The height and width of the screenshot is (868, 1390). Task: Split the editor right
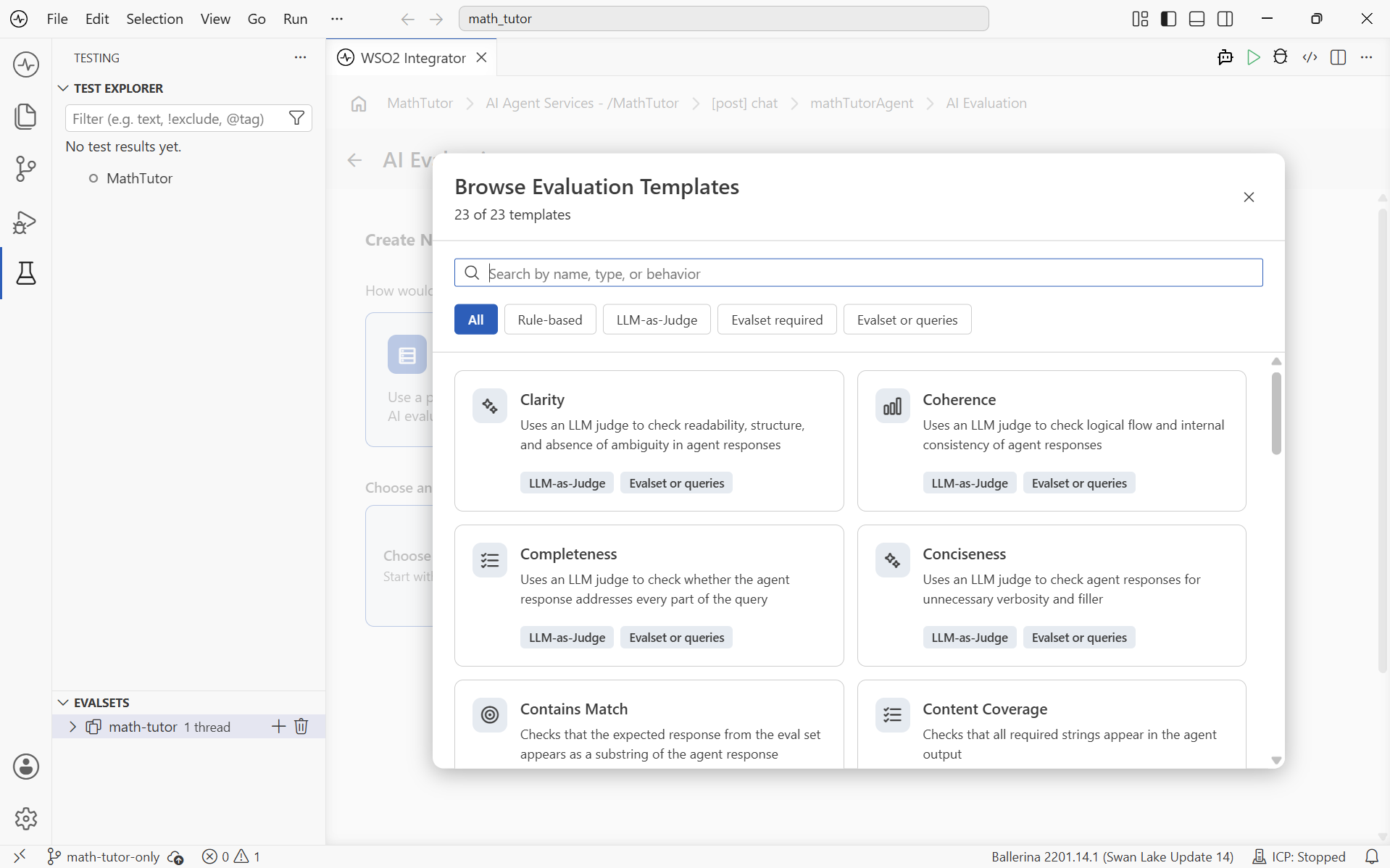1339,57
